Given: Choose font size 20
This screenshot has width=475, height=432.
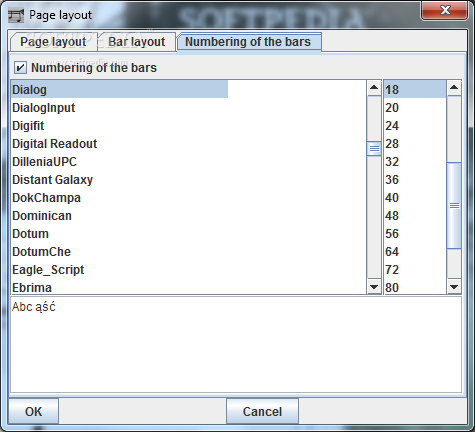Looking at the screenshot, I should point(415,107).
